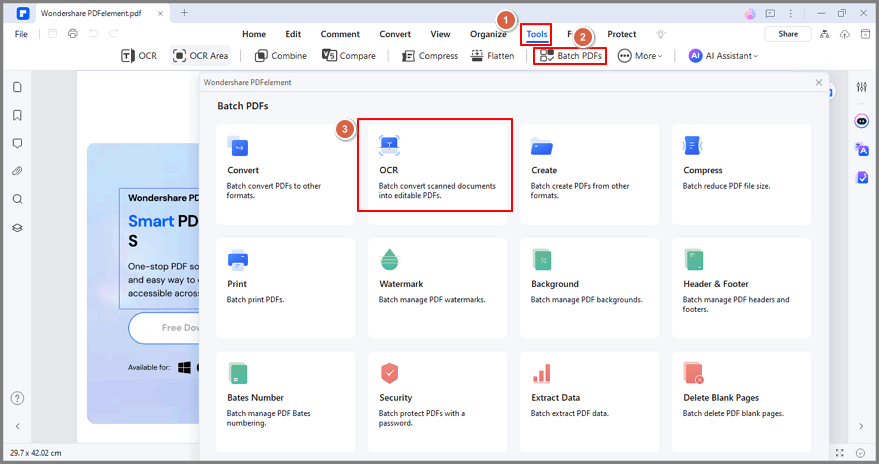Open bookmarks panel in left sidebar

(17, 115)
